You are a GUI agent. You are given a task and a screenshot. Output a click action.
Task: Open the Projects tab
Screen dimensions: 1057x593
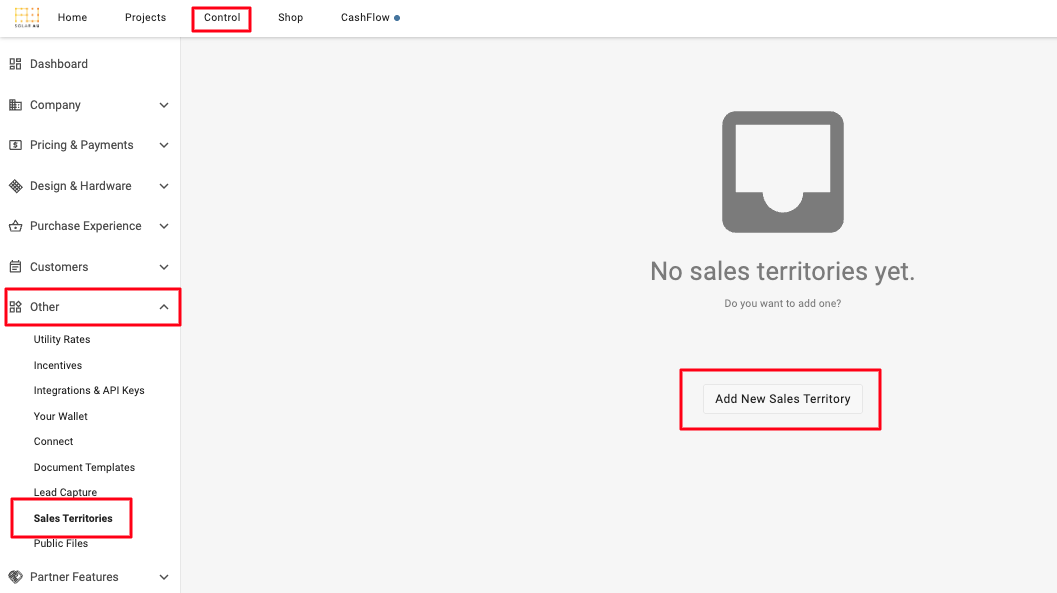tap(146, 18)
